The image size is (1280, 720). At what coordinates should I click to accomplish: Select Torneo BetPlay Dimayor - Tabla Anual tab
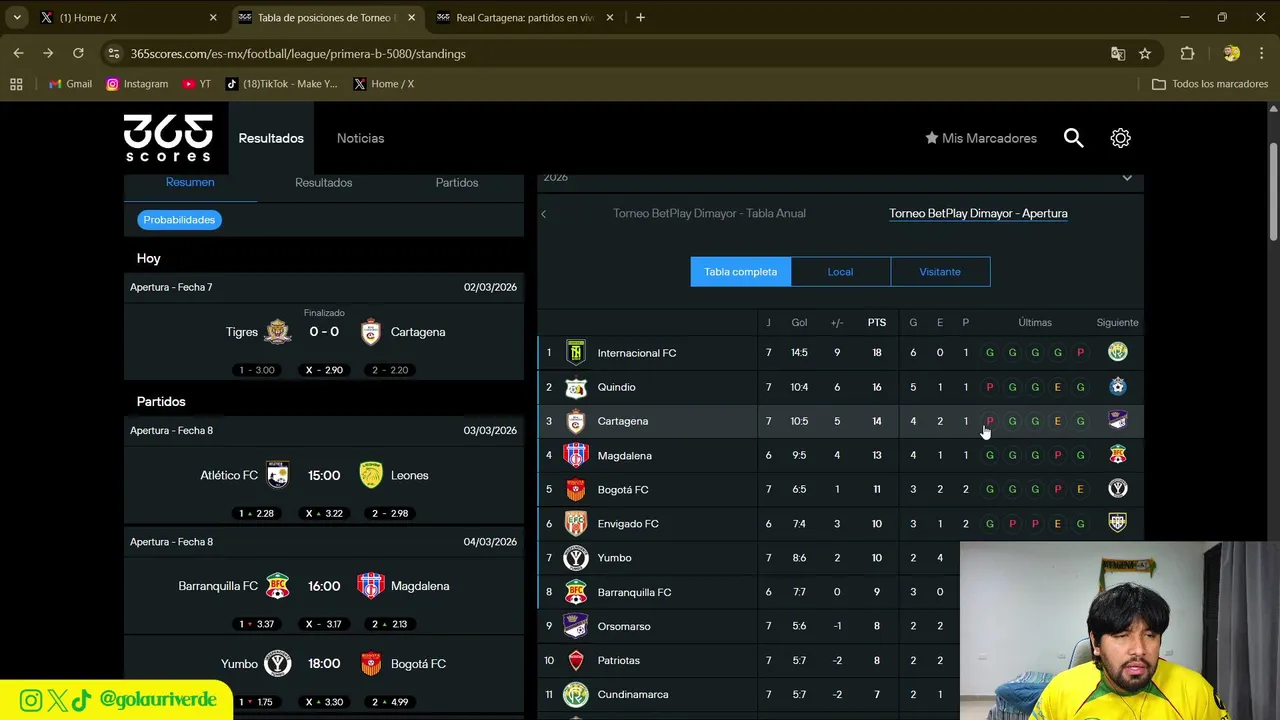709,213
